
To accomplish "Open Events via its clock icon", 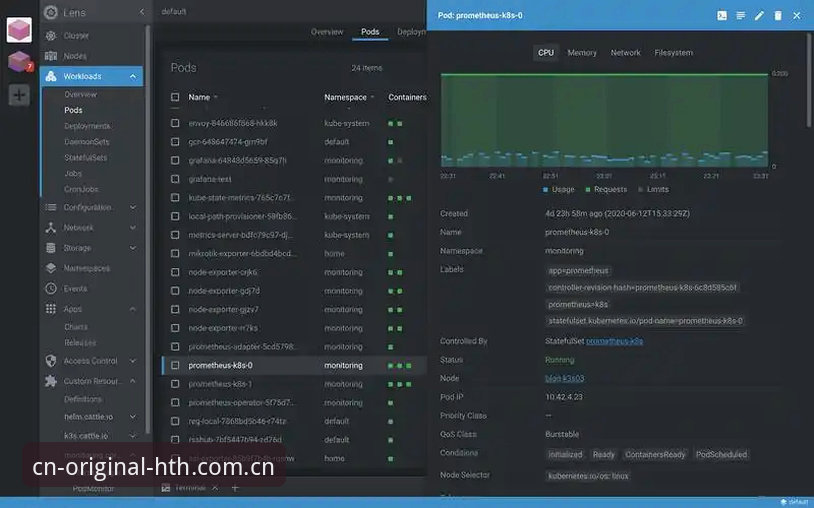I will [51, 289].
